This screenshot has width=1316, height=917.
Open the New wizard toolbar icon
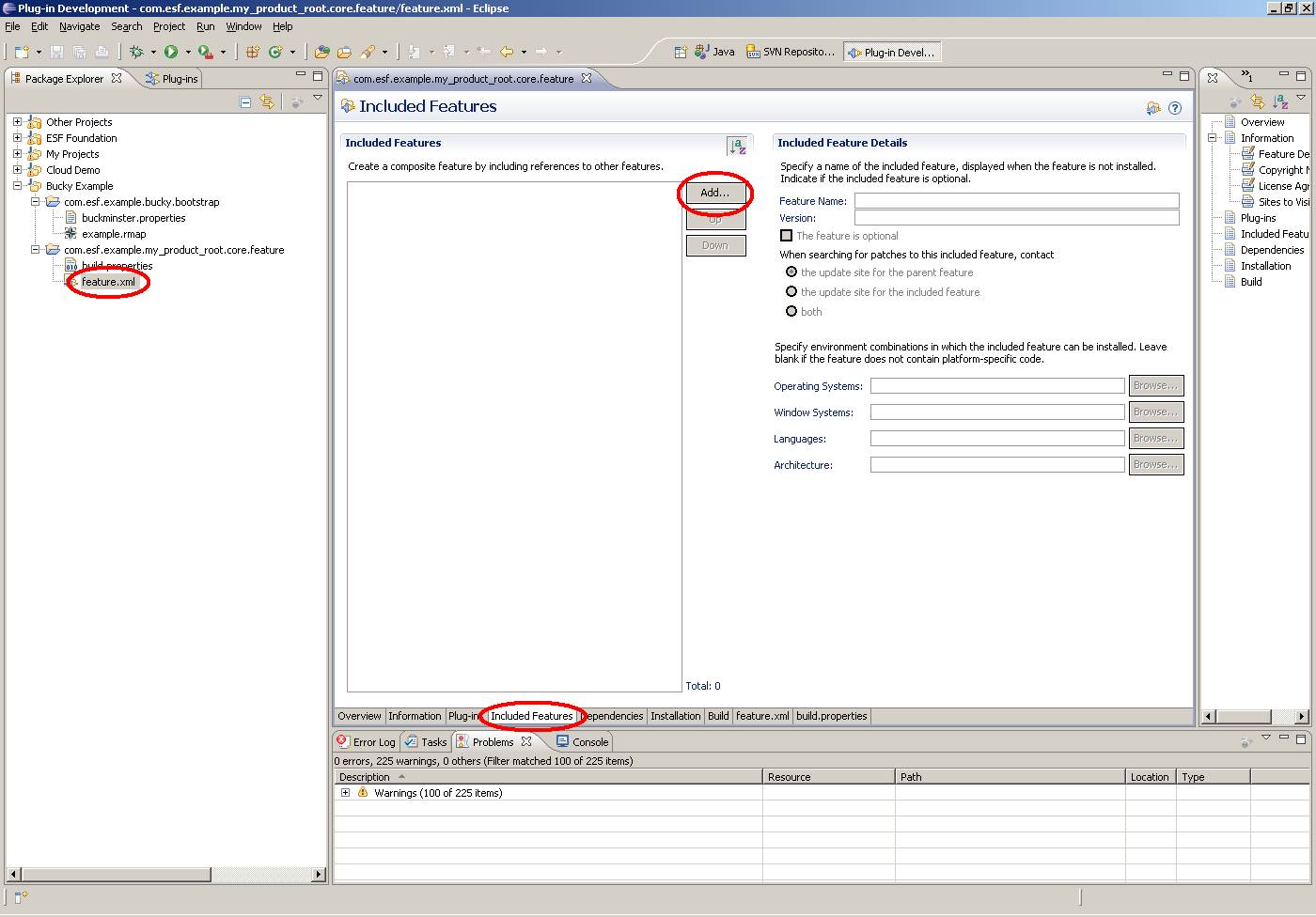pyautogui.click(x=22, y=52)
